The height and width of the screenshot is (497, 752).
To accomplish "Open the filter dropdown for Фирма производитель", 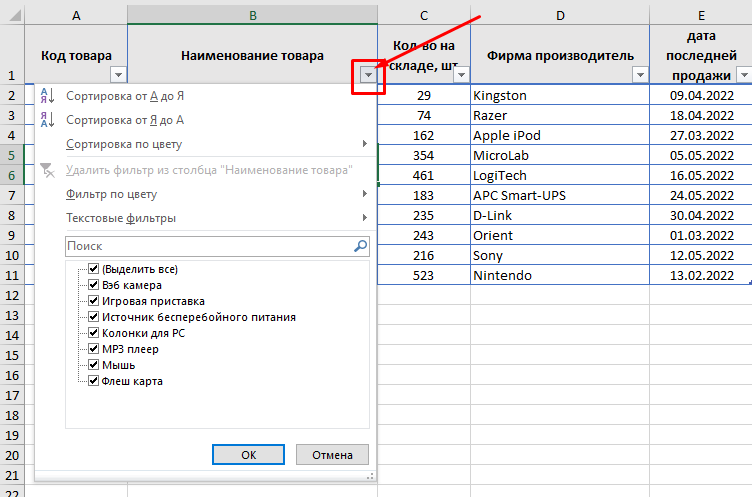I will tap(640, 75).
